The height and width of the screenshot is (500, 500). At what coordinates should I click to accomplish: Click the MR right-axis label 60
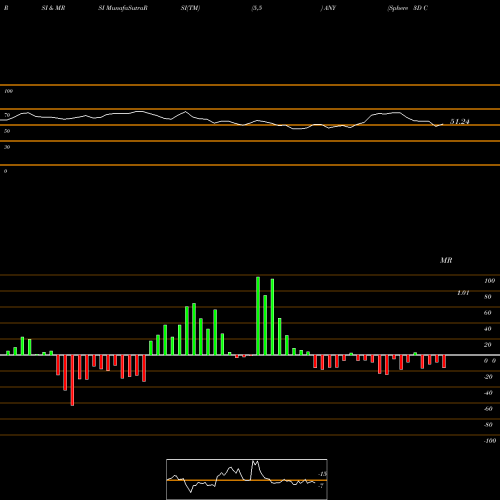[x=487, y=313]
